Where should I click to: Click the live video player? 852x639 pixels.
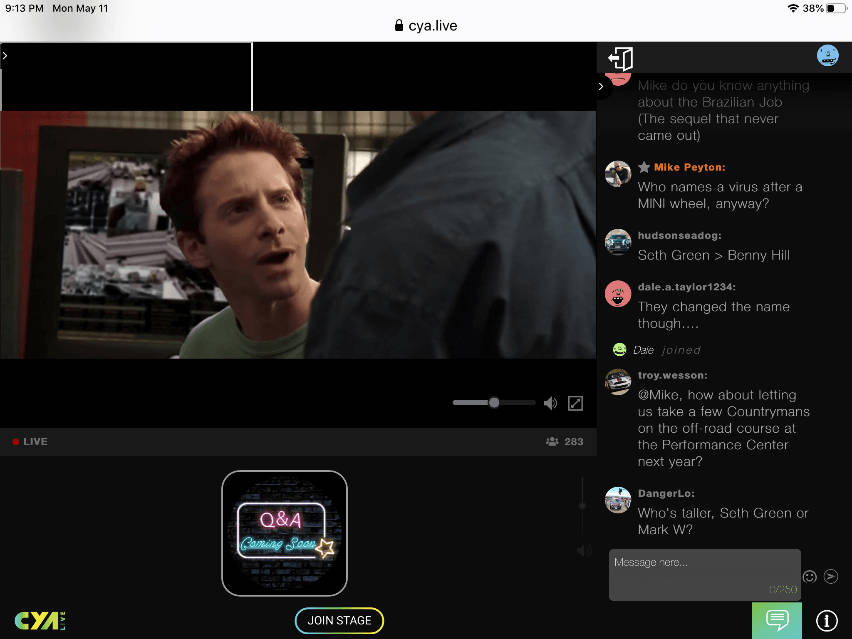[x=298, y=235]
